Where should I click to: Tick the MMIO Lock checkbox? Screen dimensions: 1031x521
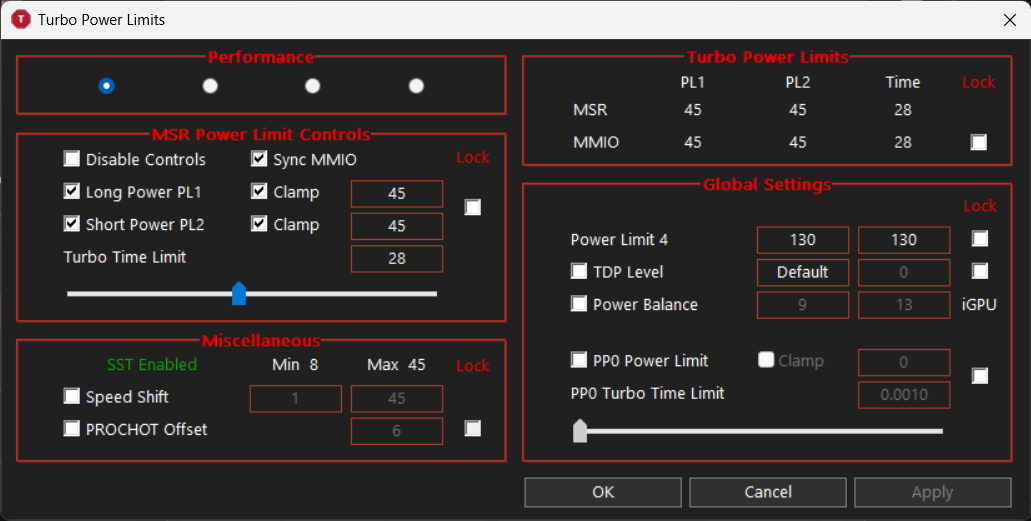(979, 142)
